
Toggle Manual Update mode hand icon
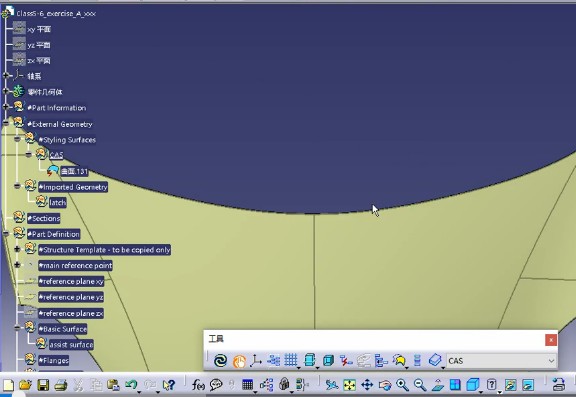[x=239, y=361]
